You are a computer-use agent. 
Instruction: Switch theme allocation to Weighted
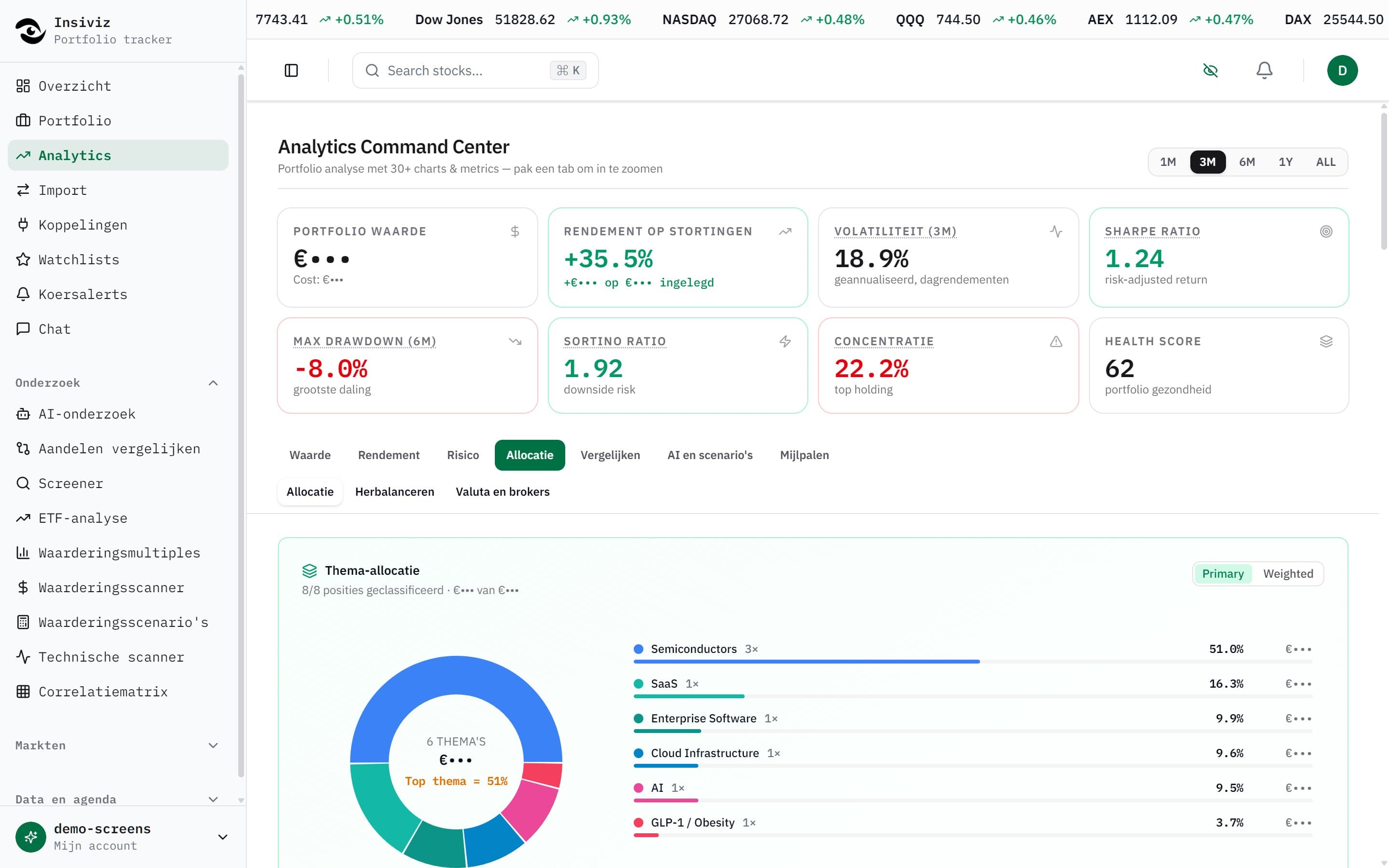click(1288, 573)
